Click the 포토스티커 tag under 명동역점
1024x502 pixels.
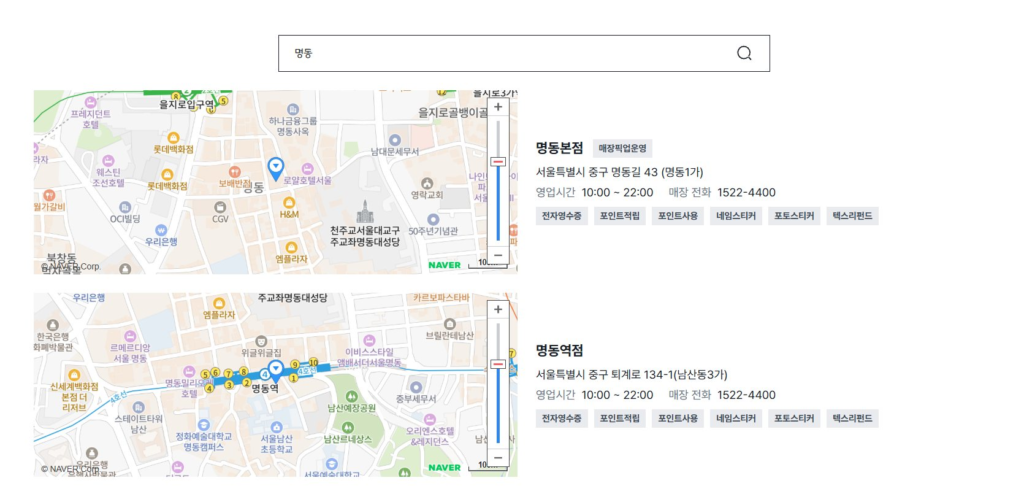pos(793,418)
